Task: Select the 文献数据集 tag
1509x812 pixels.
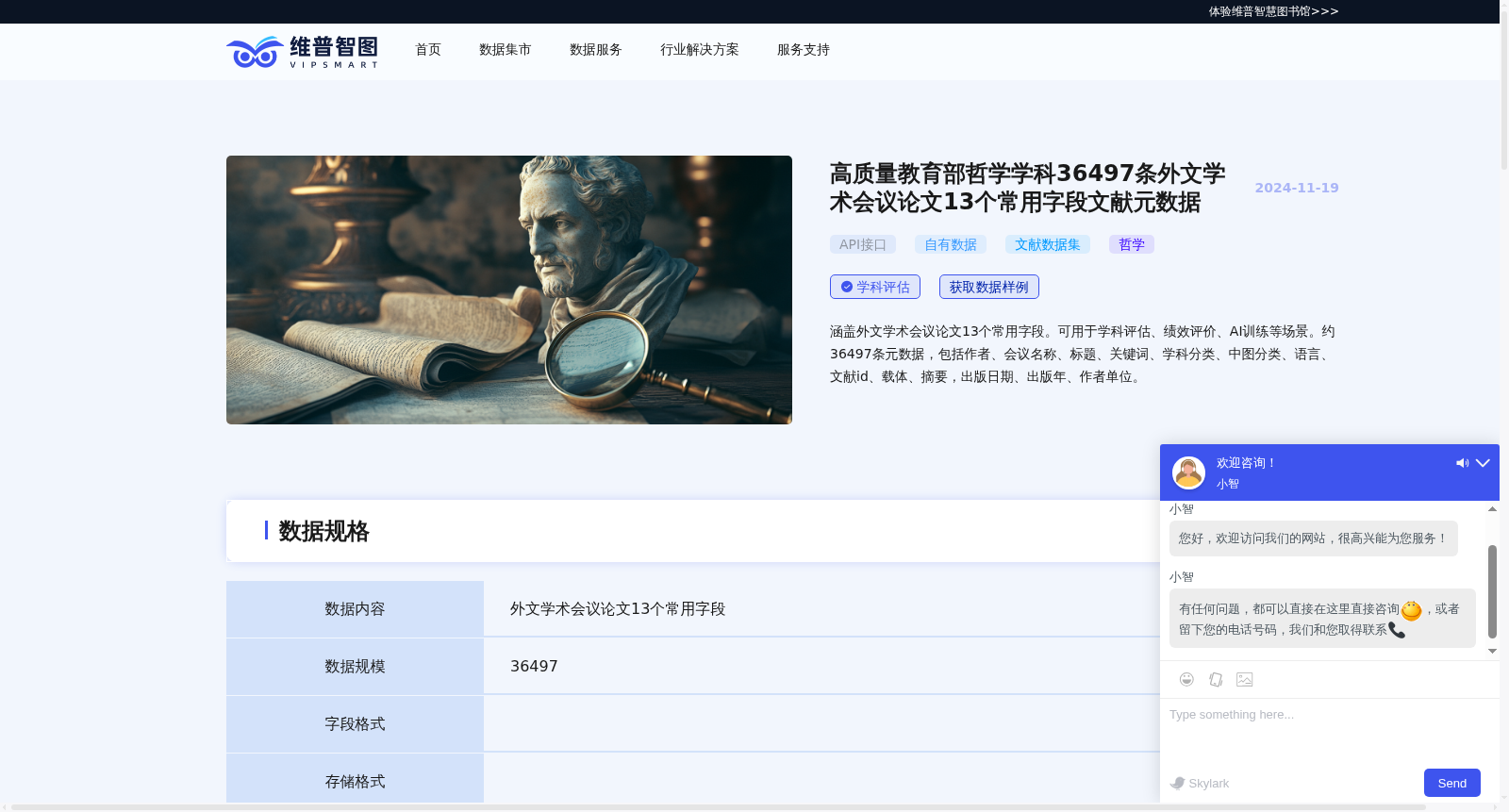Action: (1048, 244)
